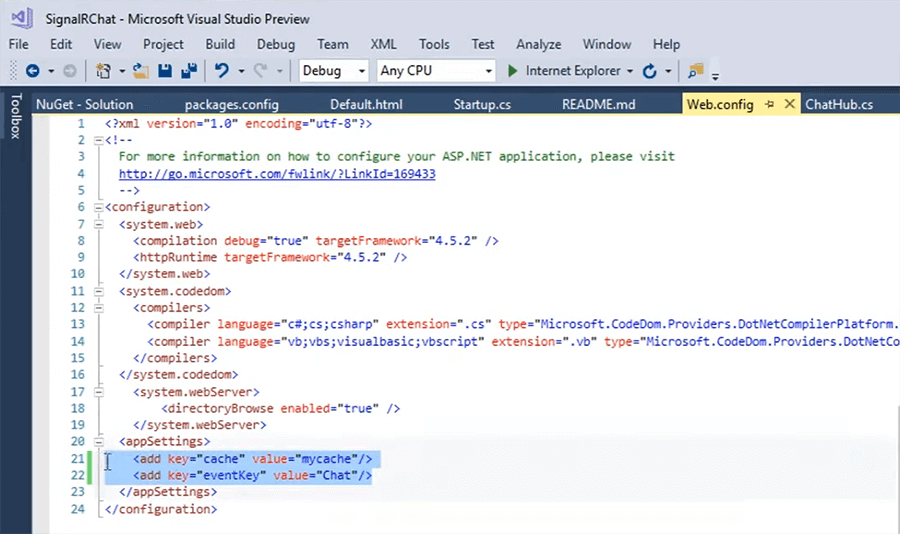Image resolution: width=900 pixels, height=534 pixels.
Task: Click the Navigate Backward arrow icon
Action: click(33, 71)
